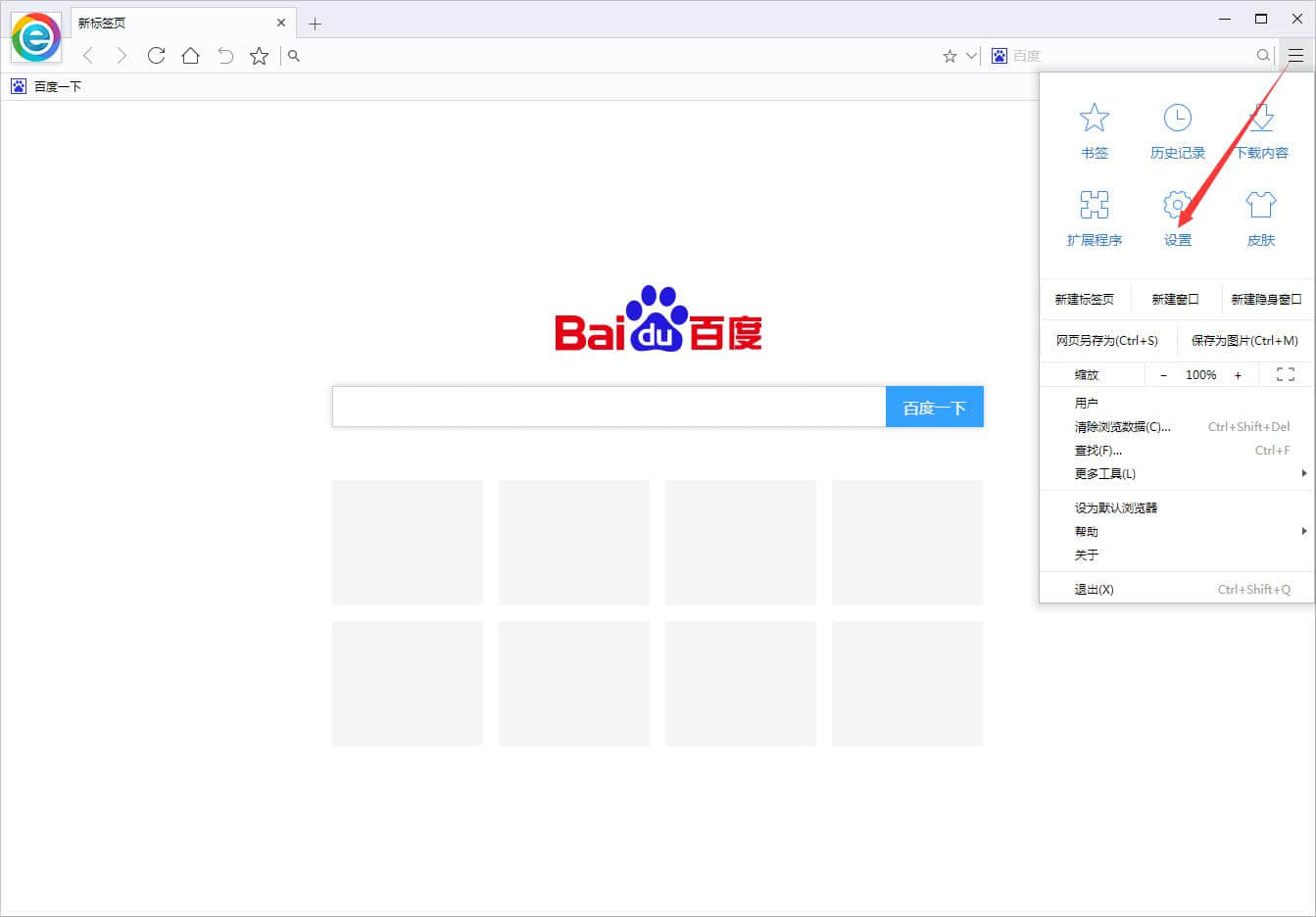Click the magnifier in the 百度 search box
Image resolution: width=1316 pixels, height=917 pixels.
pyautogui.click(x=1263, y=56)
